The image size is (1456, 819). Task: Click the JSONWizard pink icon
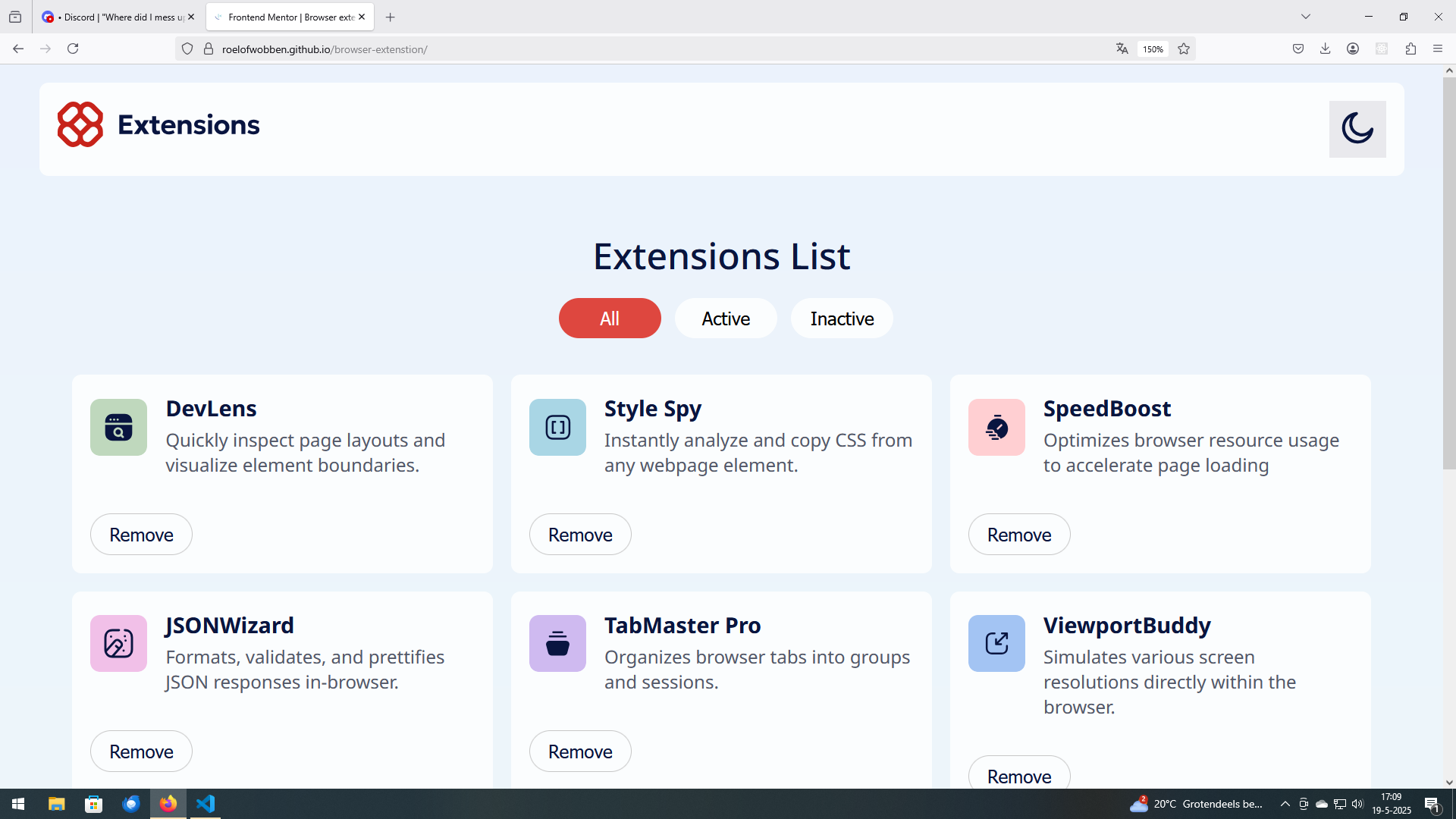118,644
